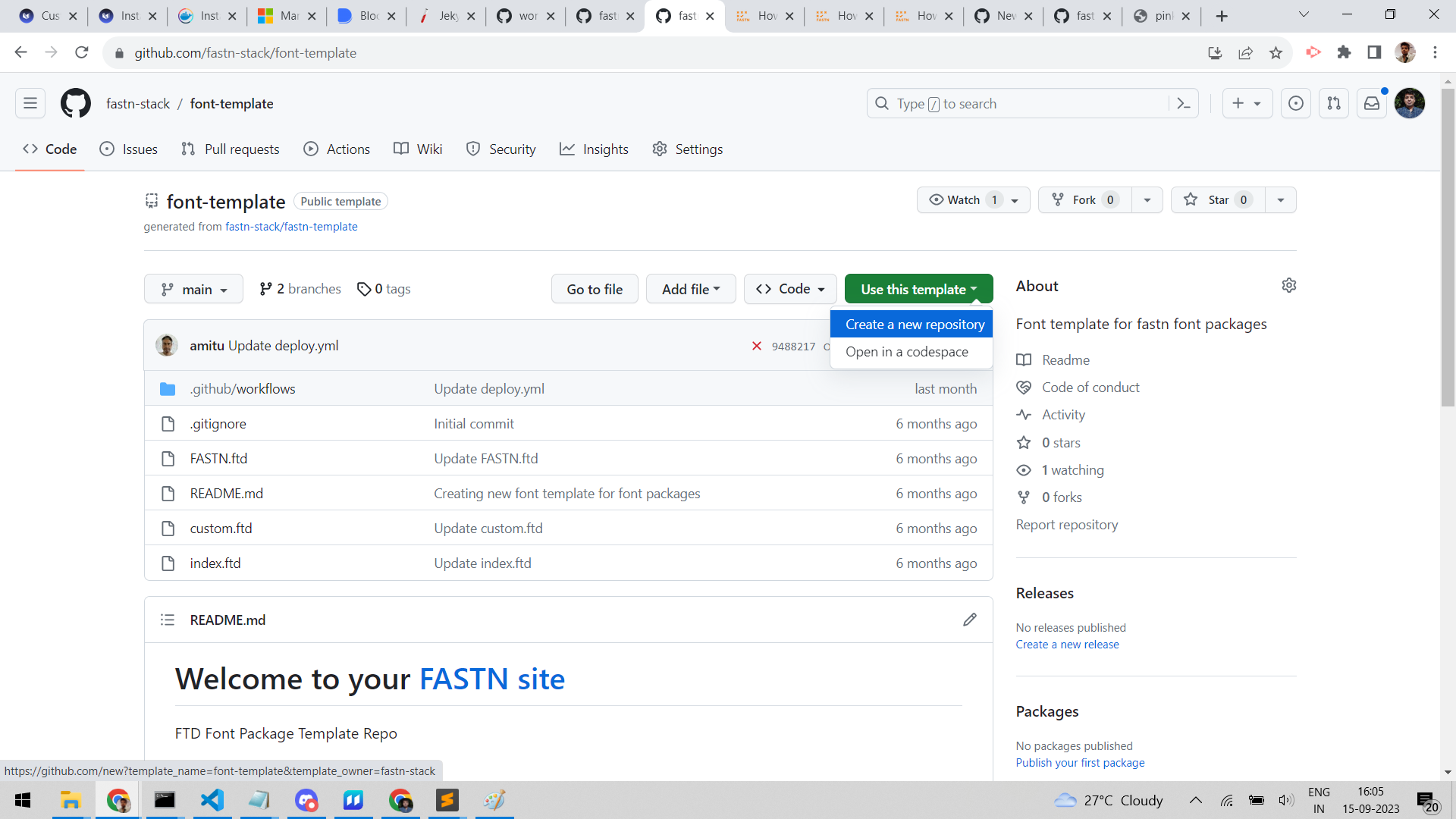Click Publish your first package link

[x=1080, y=763]
